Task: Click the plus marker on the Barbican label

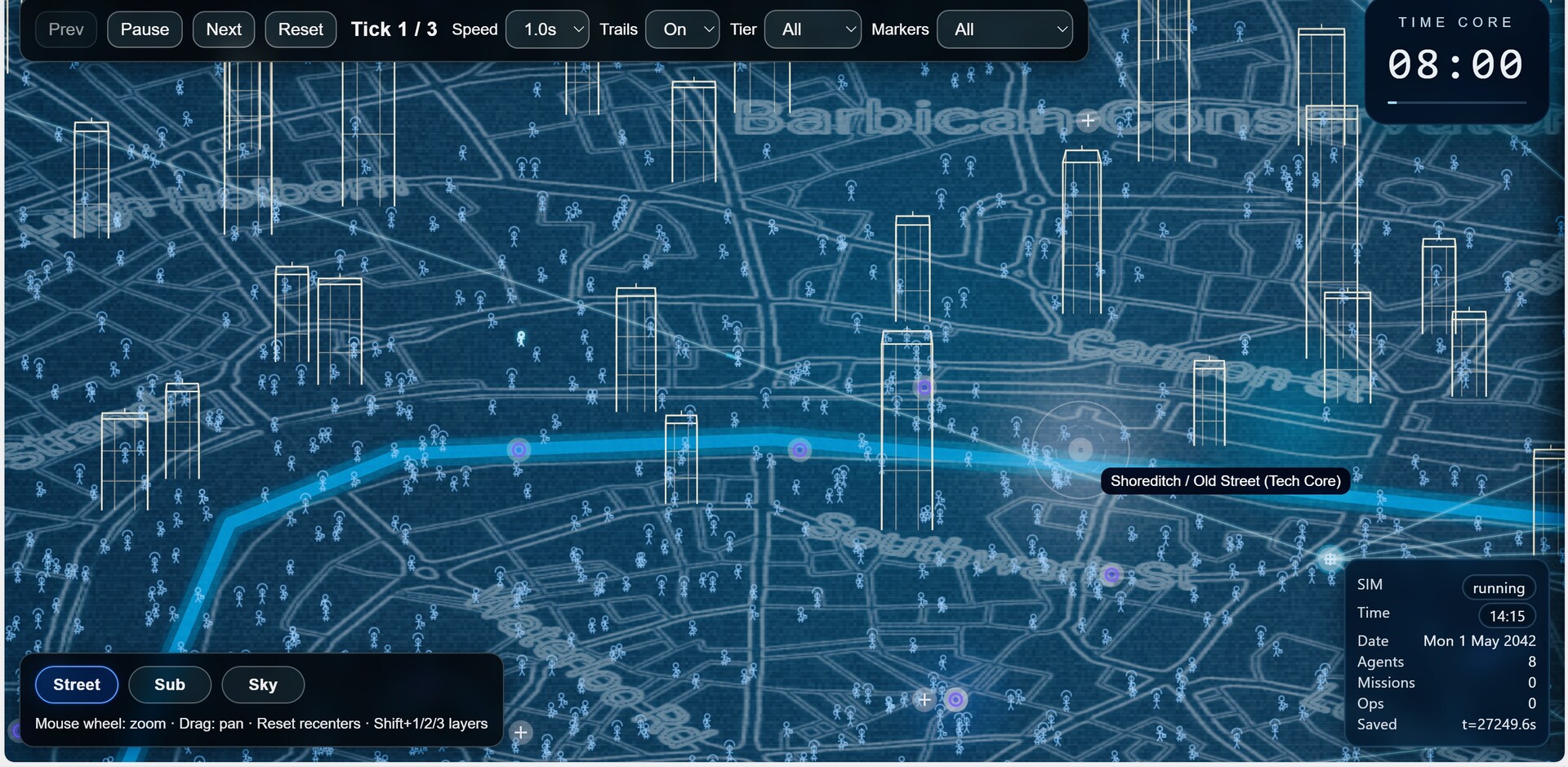Action: click(1088, 121)
